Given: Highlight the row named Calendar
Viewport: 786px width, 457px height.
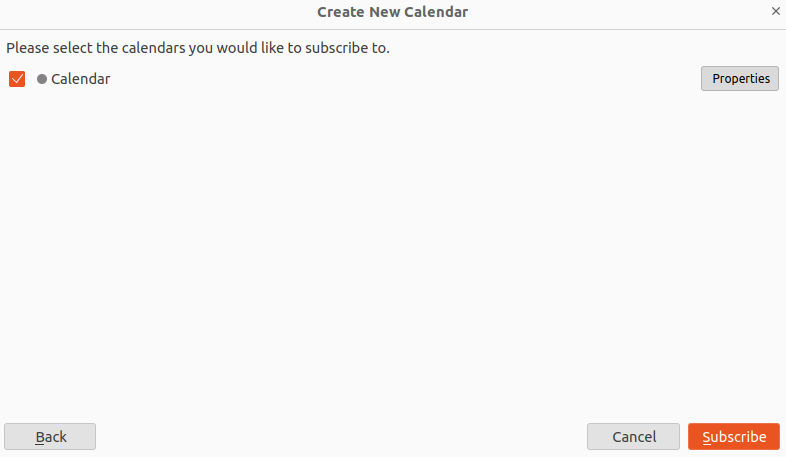Looking at the screenshot, I should click(80, 79).
